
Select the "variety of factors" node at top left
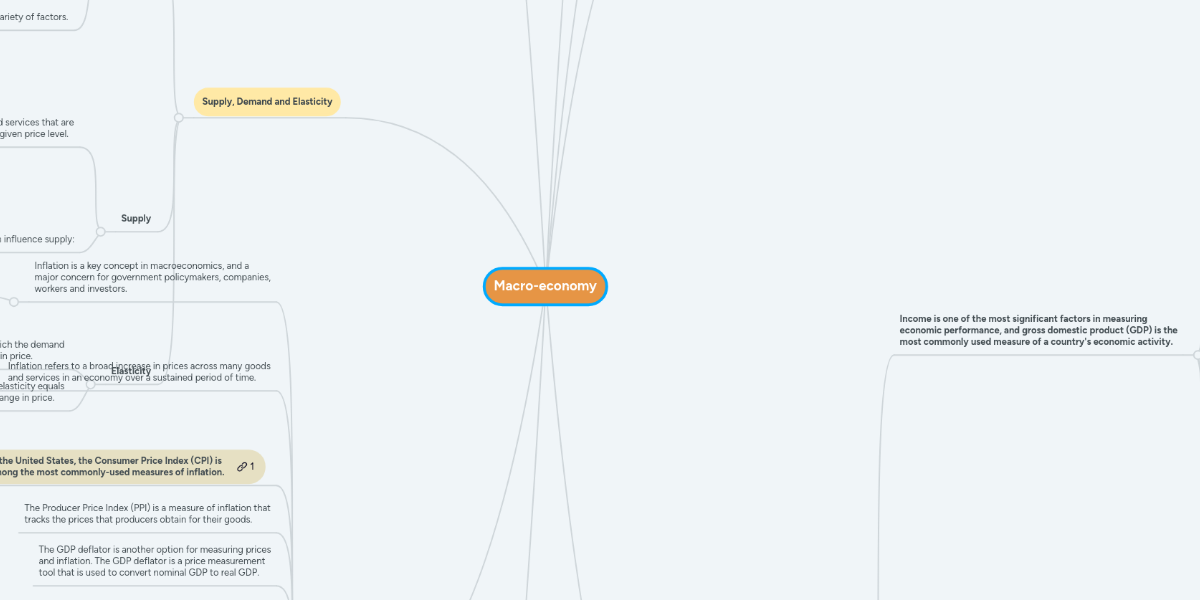click(x=37, y=15)
